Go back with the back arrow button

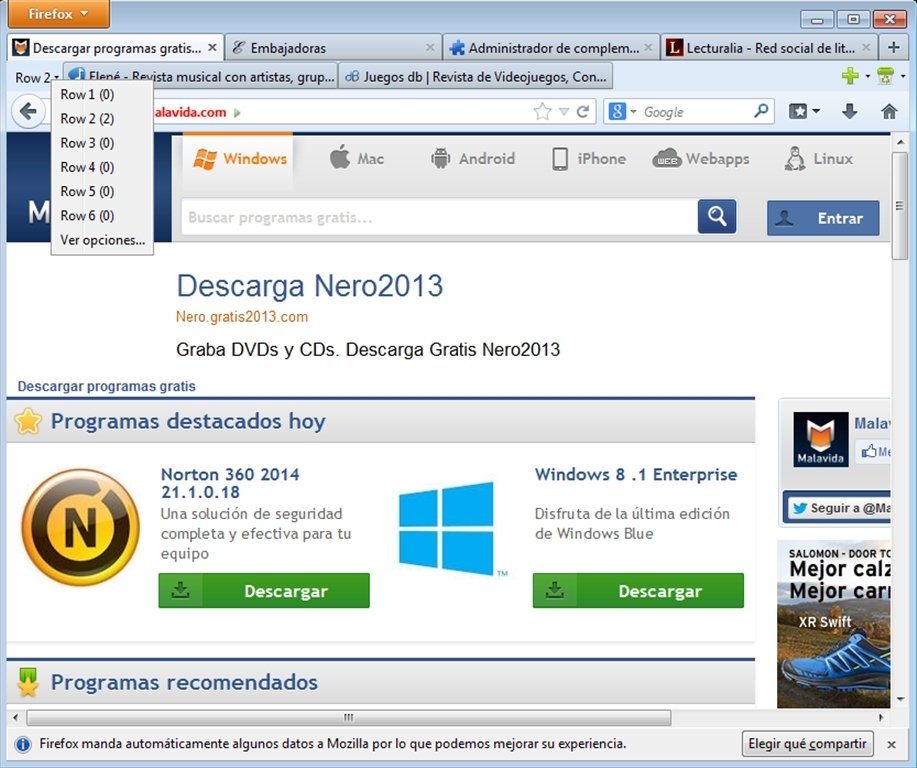click(28, 111)
